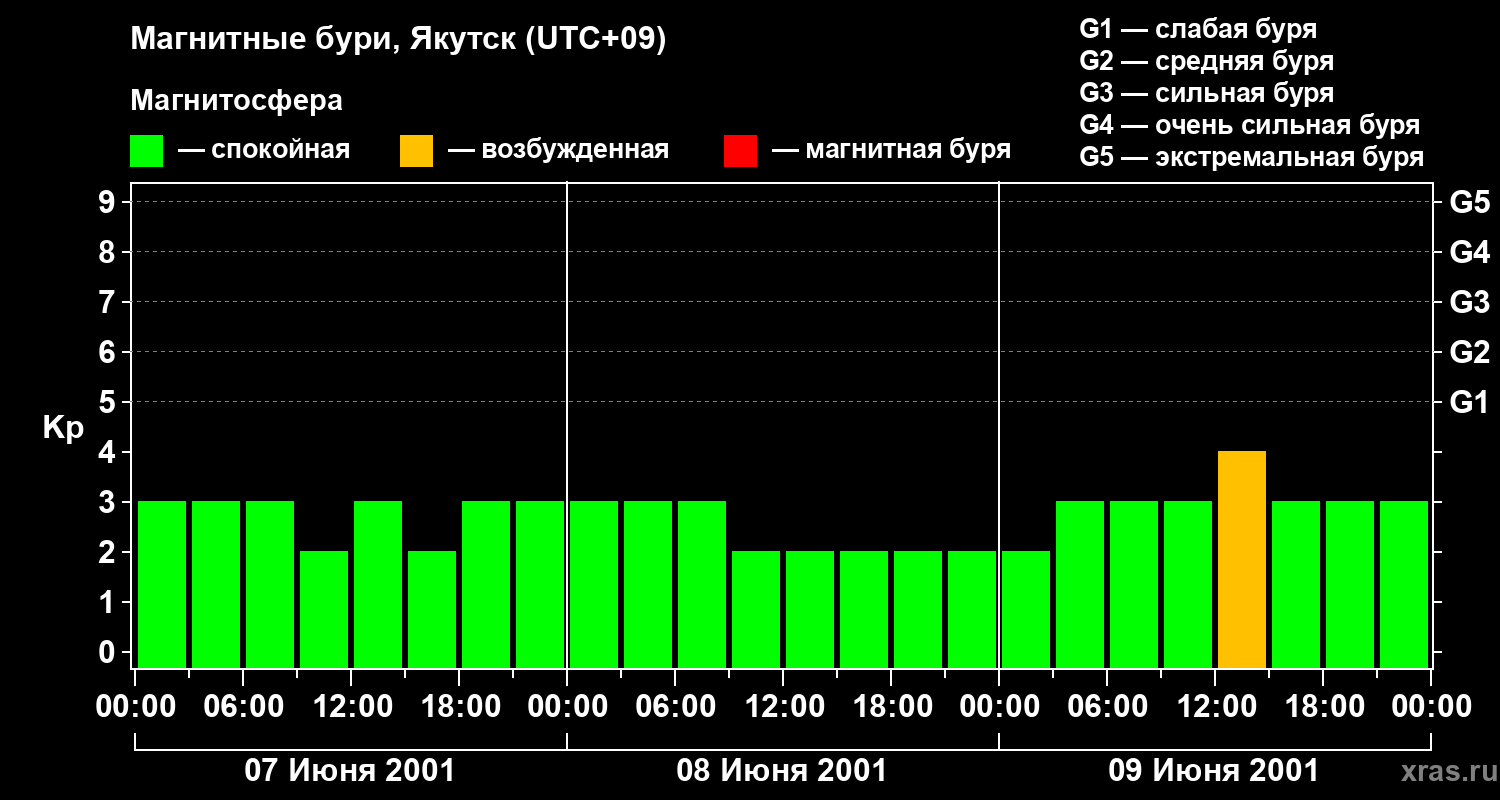
Task: Click the green спокойная legend swatch
Action: click(147, 151)
